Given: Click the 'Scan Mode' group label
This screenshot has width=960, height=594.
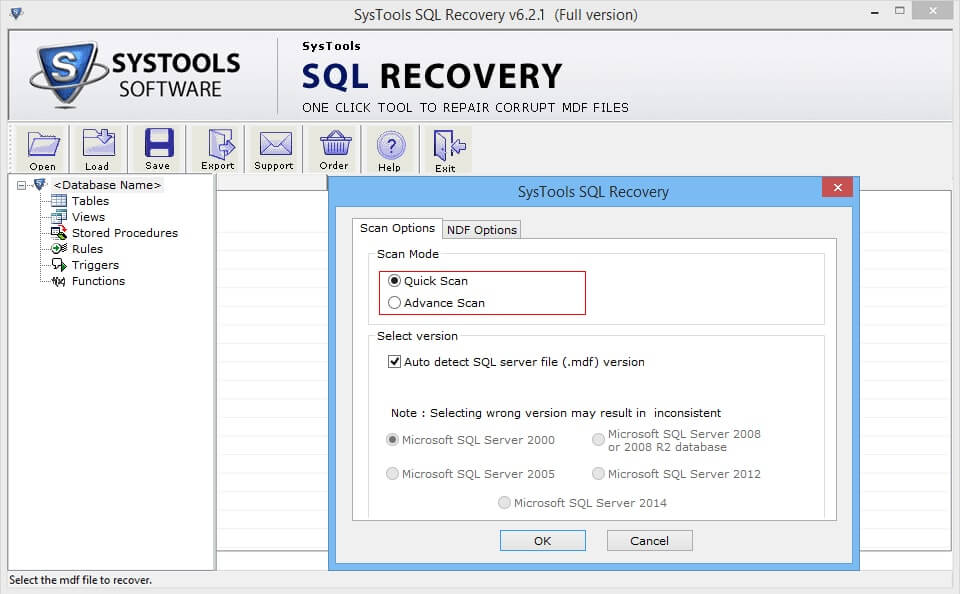Looking at the screenshot, I should point(408,254).
